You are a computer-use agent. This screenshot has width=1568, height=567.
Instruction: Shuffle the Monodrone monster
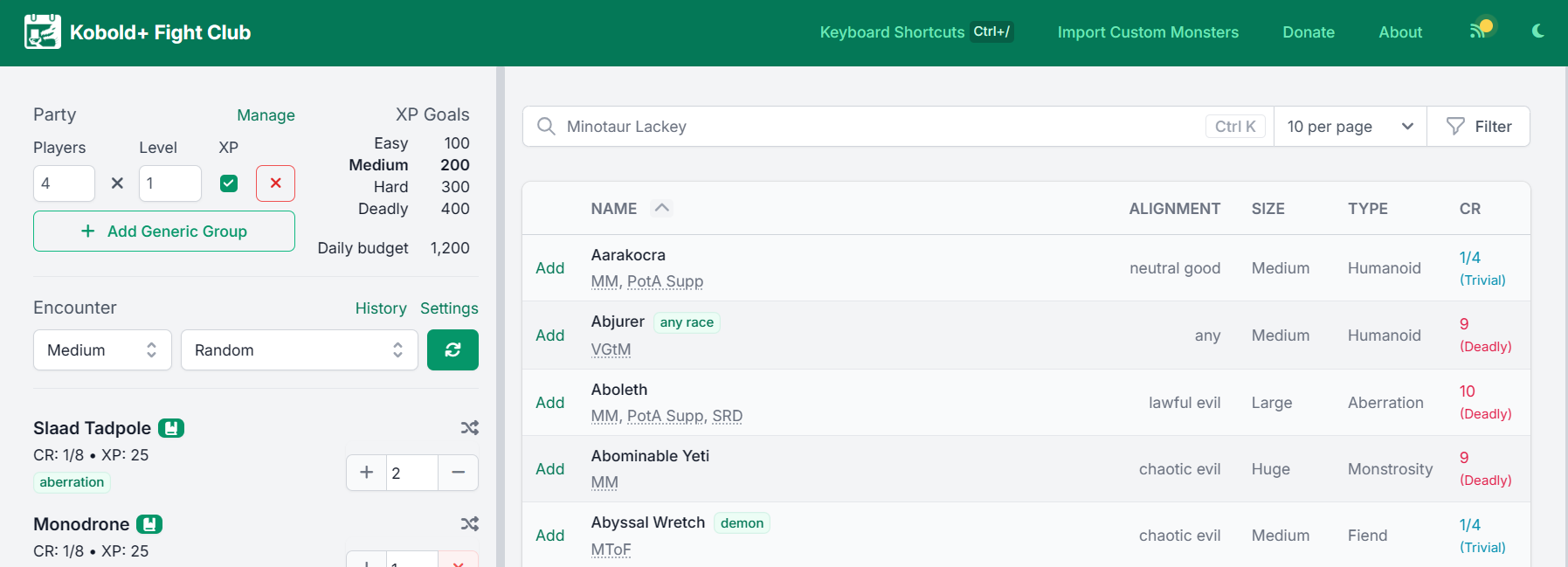pyautogui.click(x=470, y=524)
